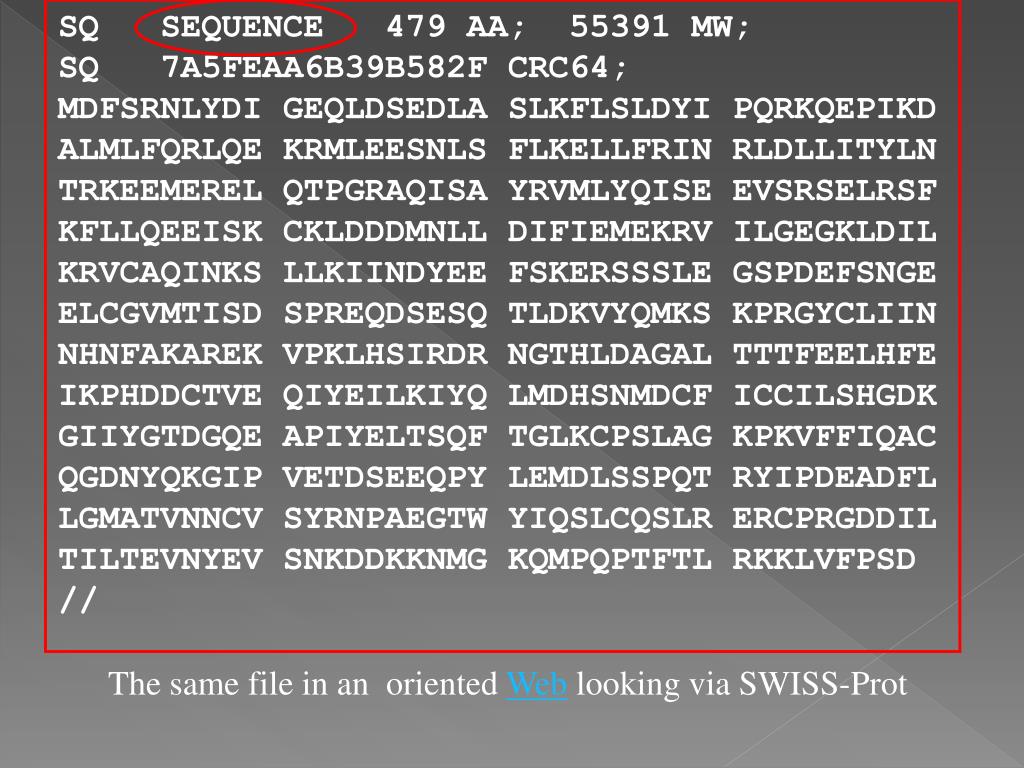
Task: Click sequence block GIIYGTDGQE
Action: click(x=159, y=436)
